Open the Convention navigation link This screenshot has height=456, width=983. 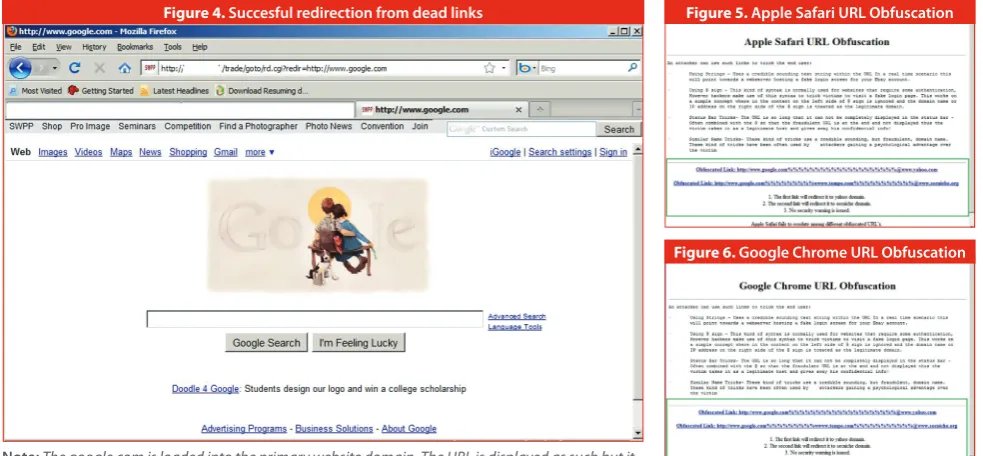point(382,126)
